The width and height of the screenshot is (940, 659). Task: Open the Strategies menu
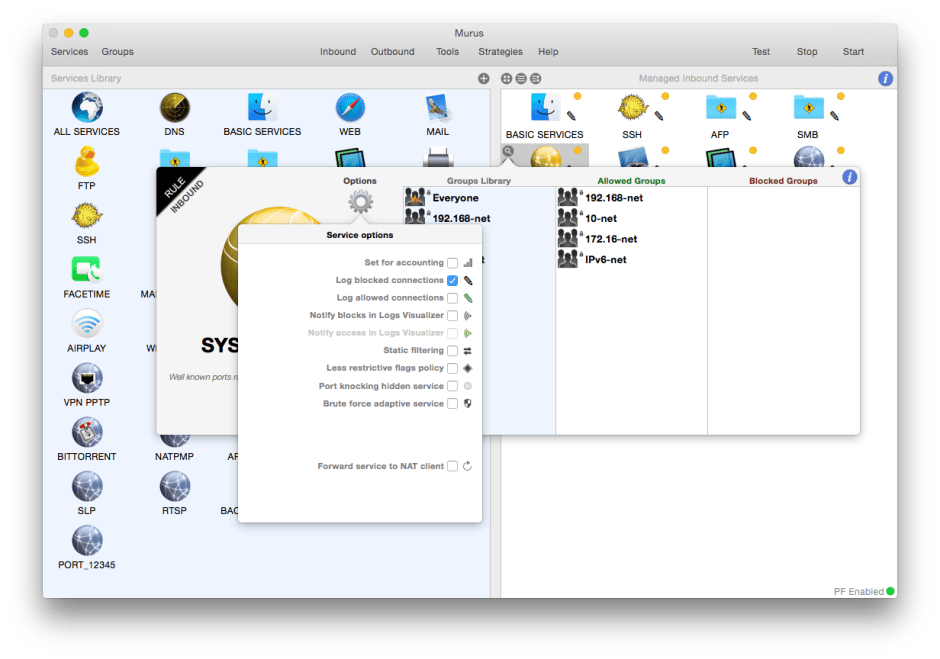point(500,51)
